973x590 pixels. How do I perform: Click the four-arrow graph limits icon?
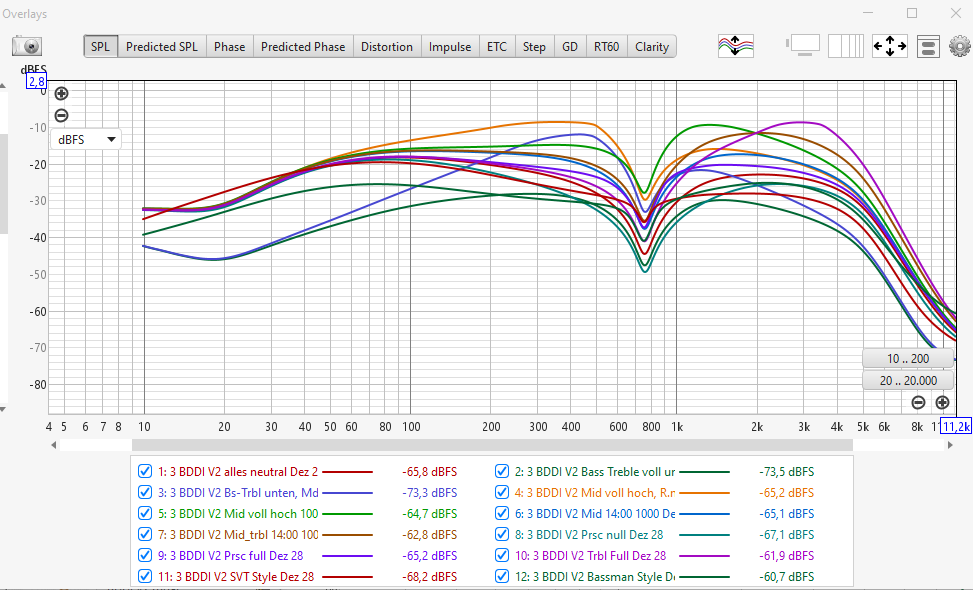click(889, 46)
